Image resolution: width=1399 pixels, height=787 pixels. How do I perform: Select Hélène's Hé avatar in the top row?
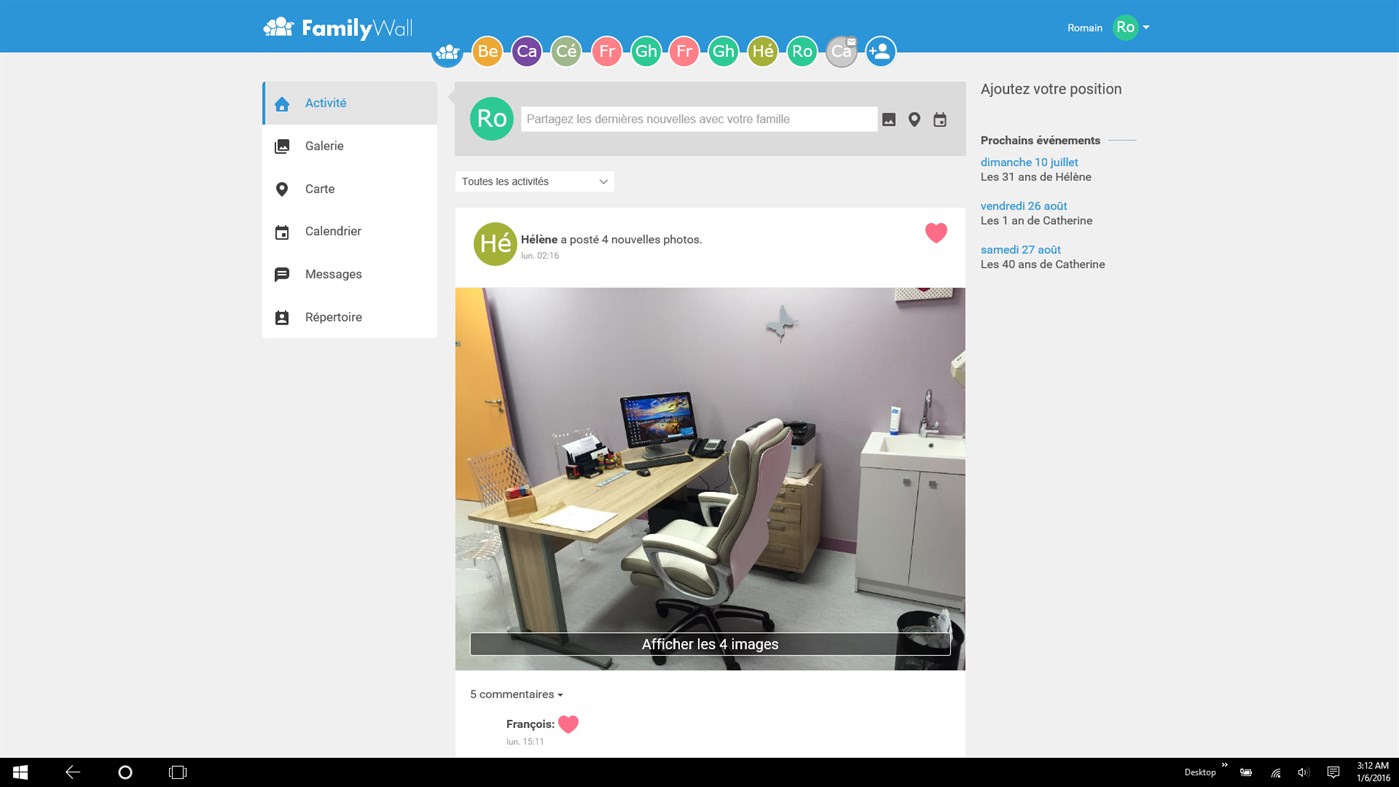pyautogui.click(x=762, y=50)
